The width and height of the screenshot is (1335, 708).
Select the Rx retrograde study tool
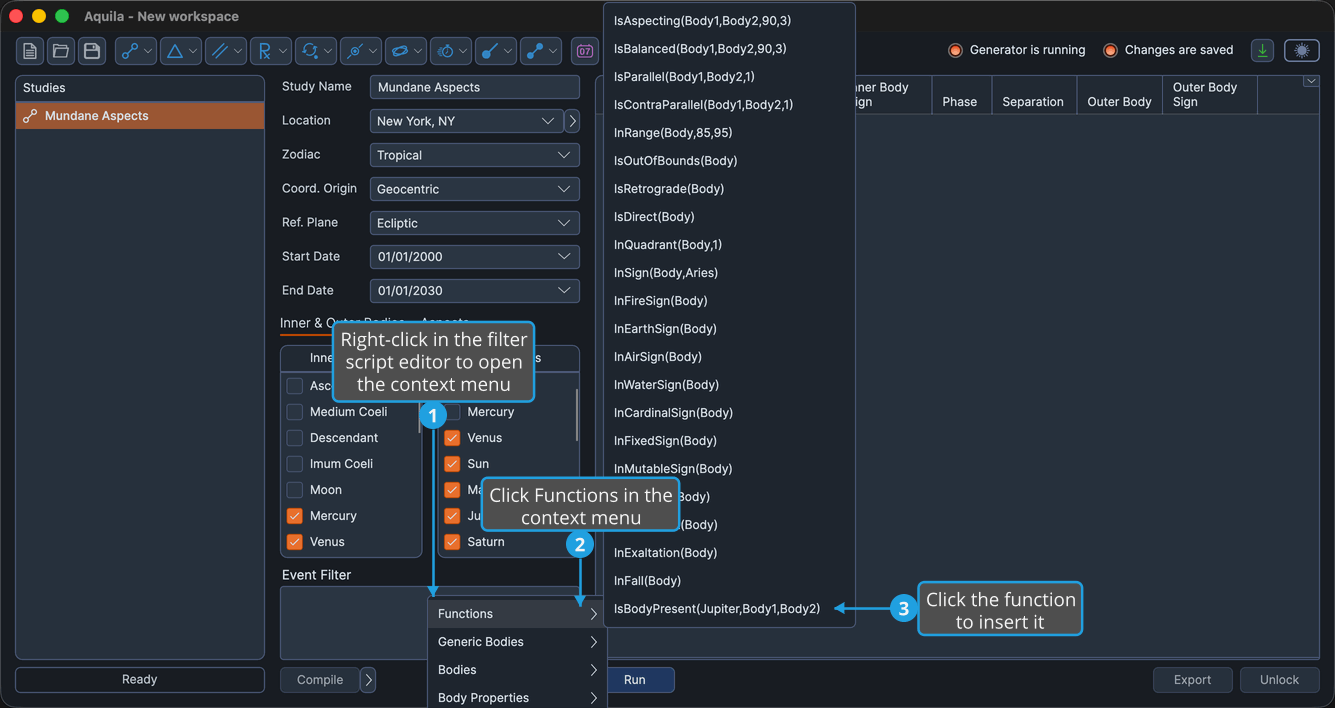(x=271, y=51)
